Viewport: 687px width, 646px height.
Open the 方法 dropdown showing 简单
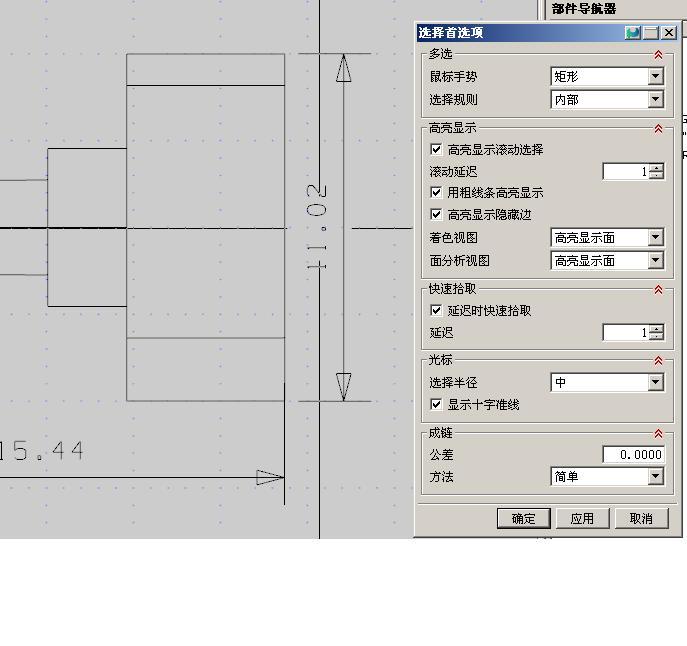[x=607, y=476]
